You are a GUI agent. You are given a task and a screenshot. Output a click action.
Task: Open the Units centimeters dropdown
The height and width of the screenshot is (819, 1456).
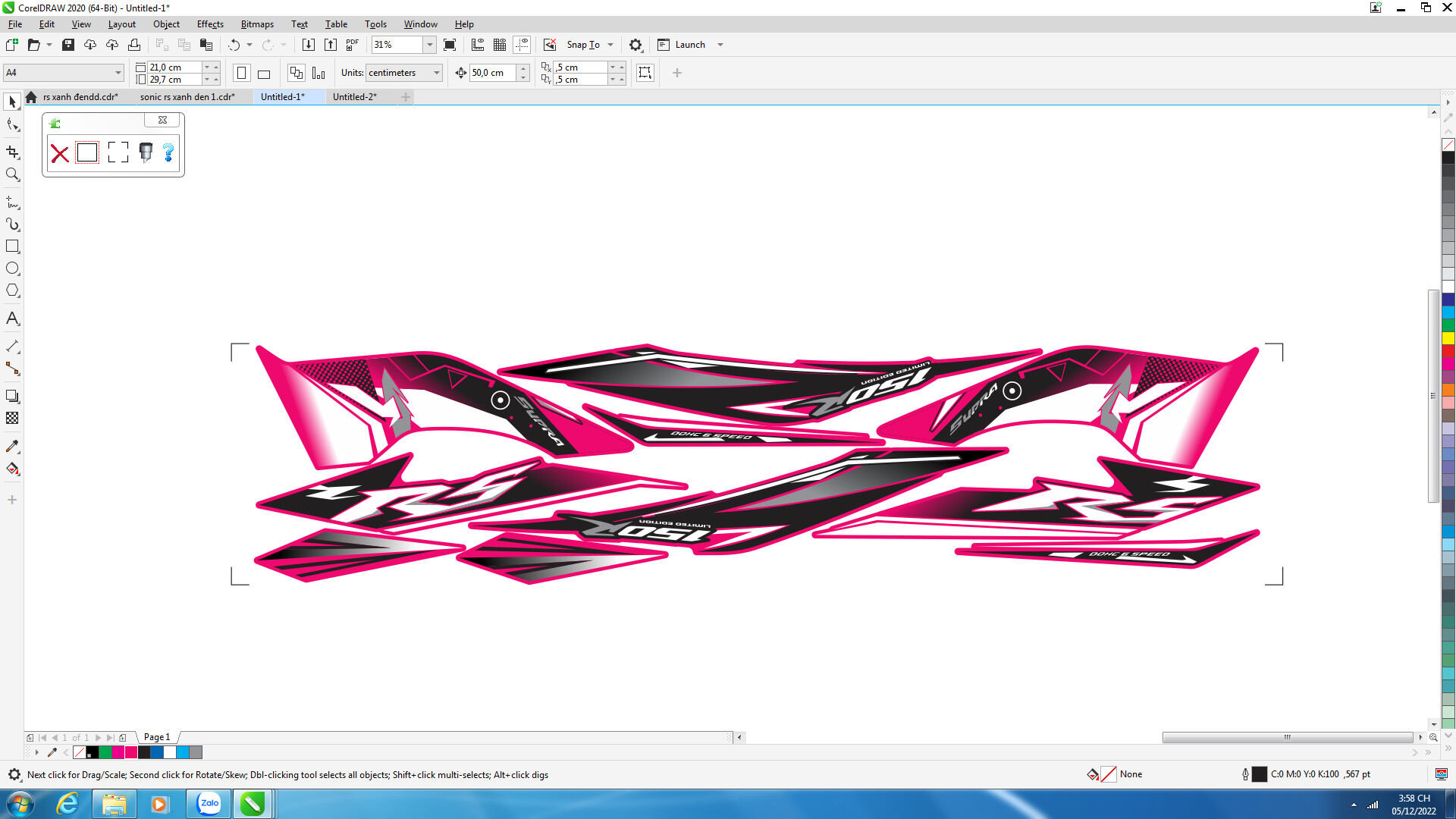pyautogui.click(x=437, y=73)
